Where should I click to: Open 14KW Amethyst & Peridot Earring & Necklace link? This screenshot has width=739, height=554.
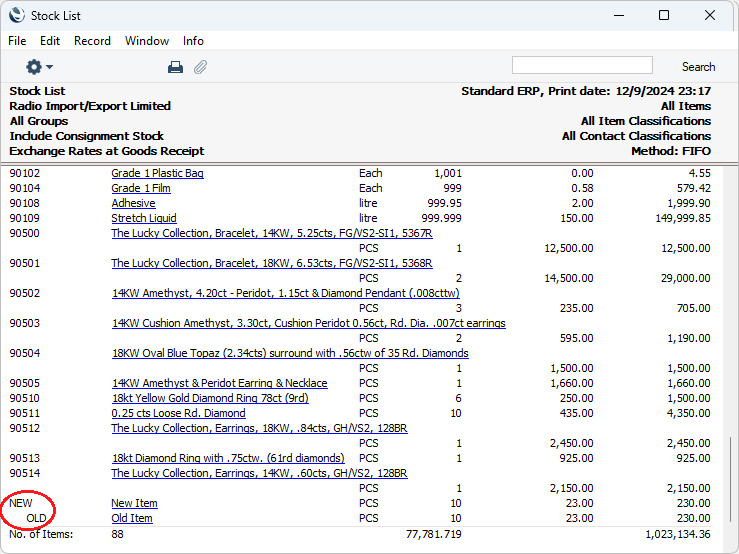pyautogui.click(x=220, y=383)
